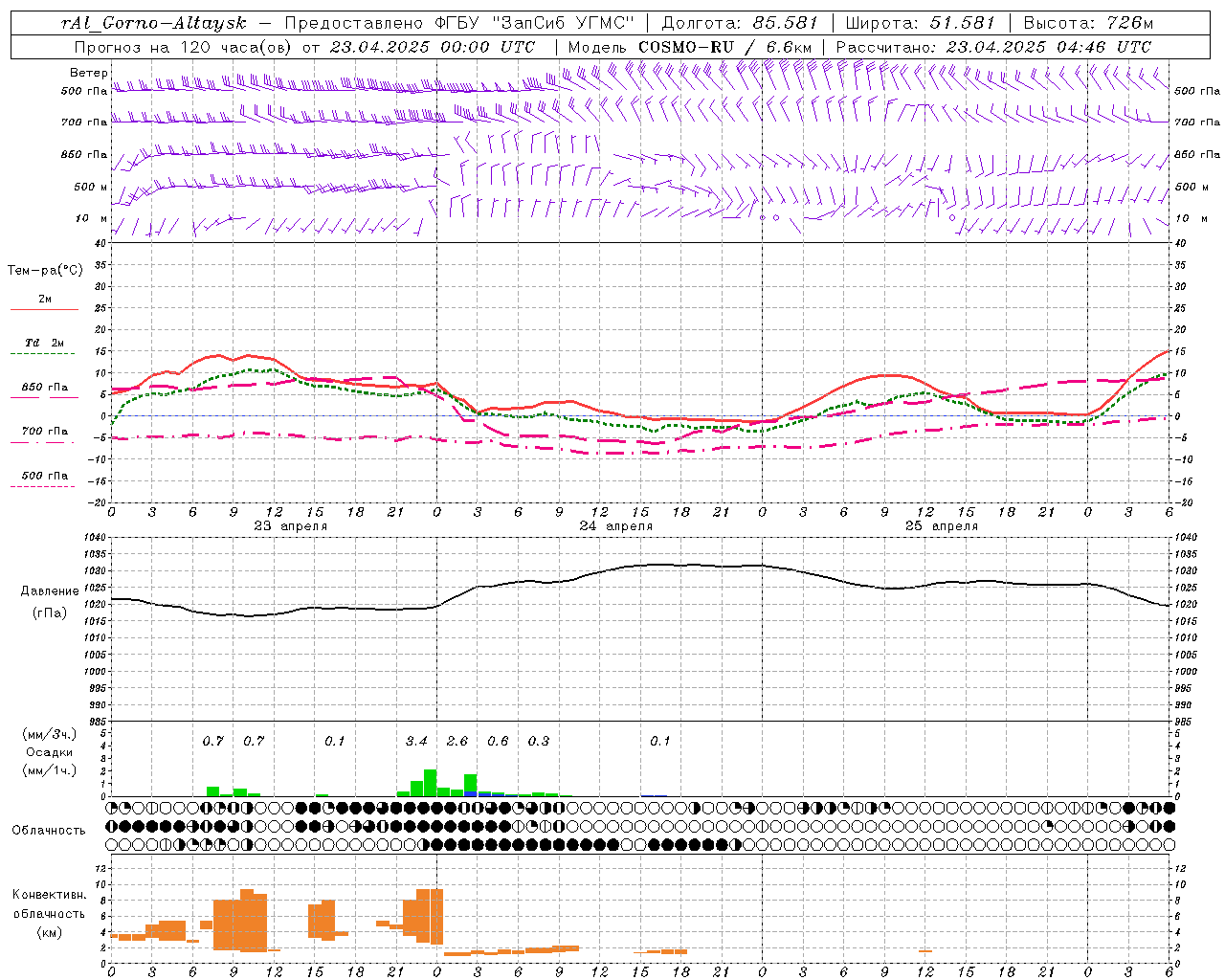Viewport: 1225px width, 980px height.
Task: Click the 2.6 precipitation total value
Action: [457, 742]
